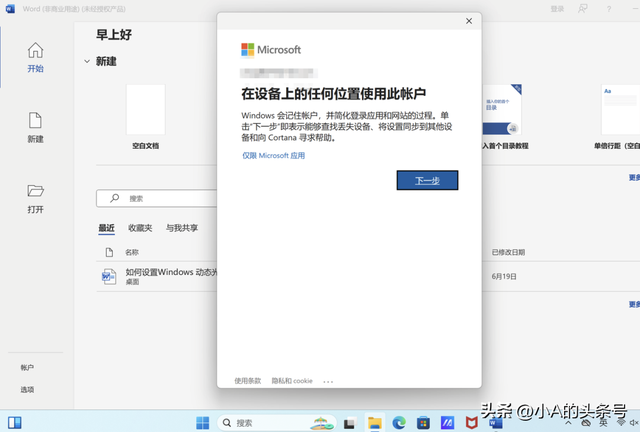Viewport: 640px width, 432px height.
Task: Collapse the 新建 section chevron
Action: click(87, 61)
